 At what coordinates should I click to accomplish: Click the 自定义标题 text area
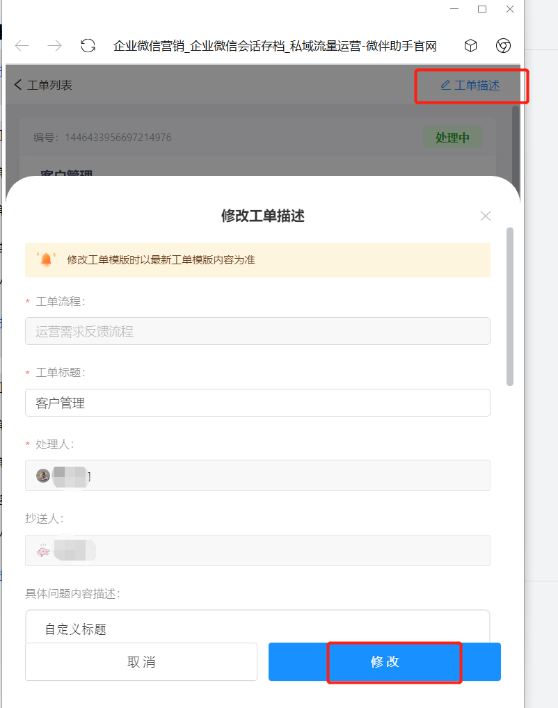point(258,627)
